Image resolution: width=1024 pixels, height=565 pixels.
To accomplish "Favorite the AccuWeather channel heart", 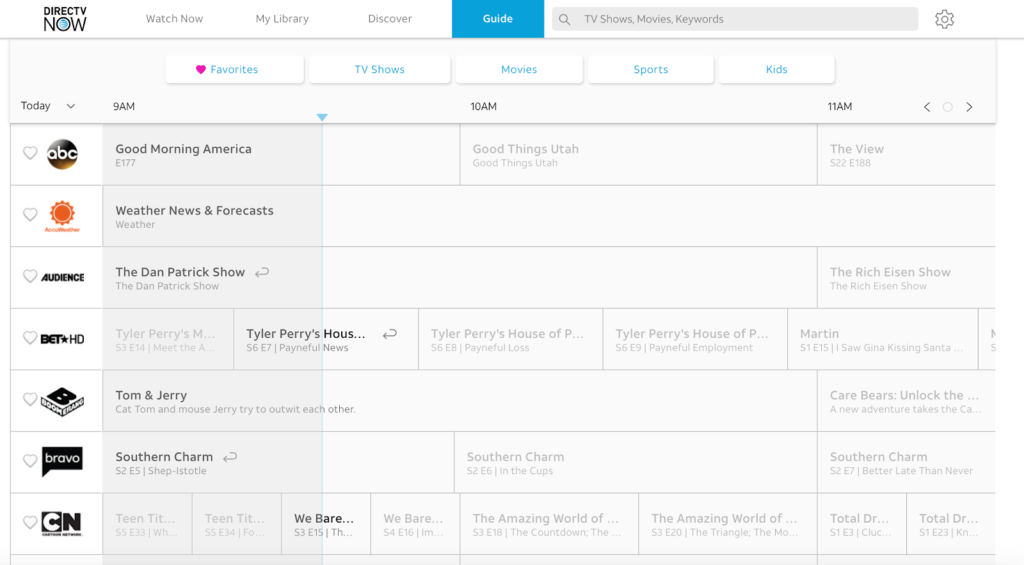I will (x=30, y=214).
